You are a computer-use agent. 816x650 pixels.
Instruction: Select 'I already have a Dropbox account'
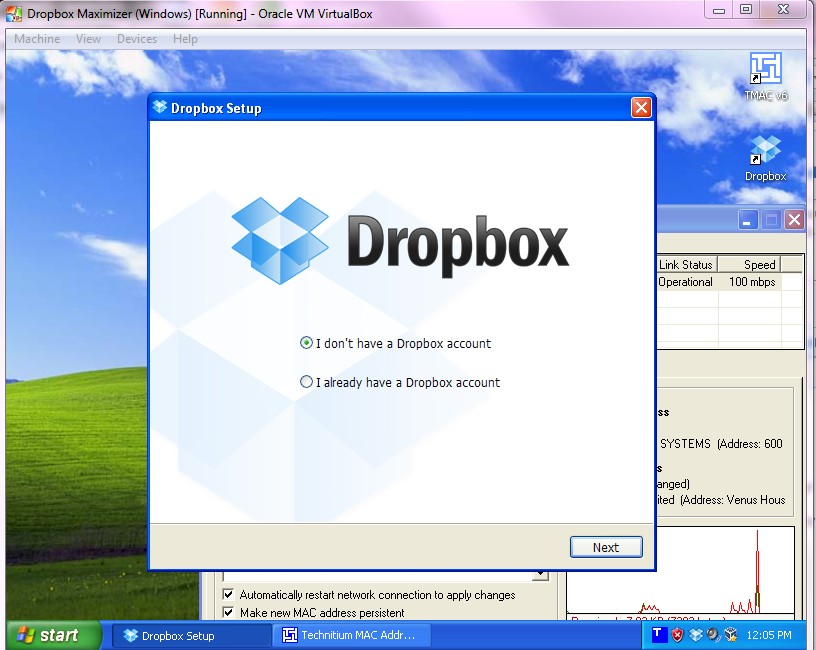pyautogui.click(x=306, y=382)
